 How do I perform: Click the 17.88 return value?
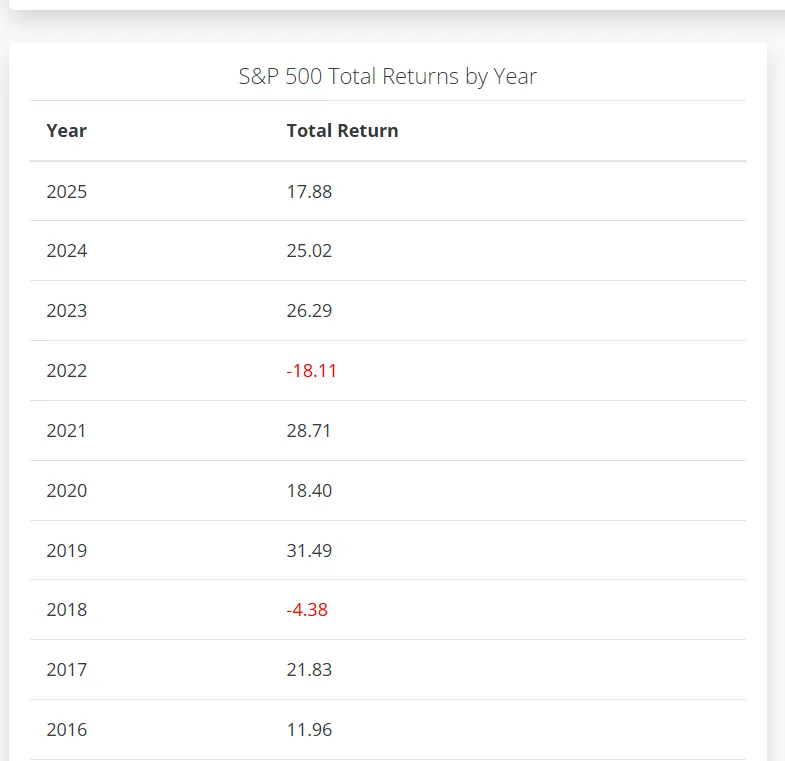(x=309, y=191)
